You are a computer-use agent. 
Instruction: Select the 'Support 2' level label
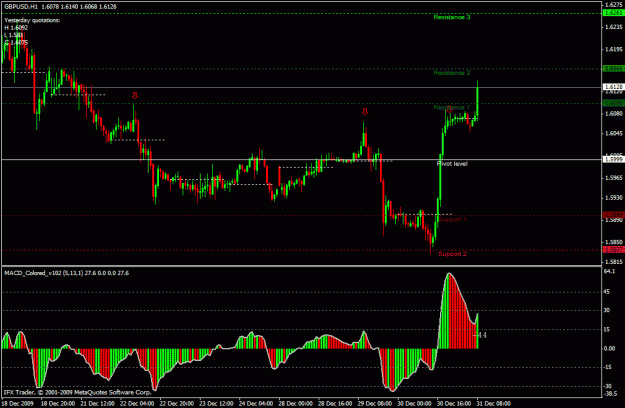(452, 254)
